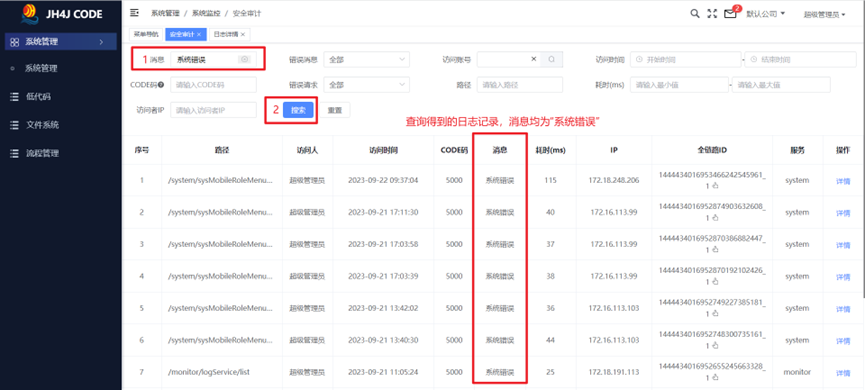Switch to the 菜单导航 tab

(146, 34)
